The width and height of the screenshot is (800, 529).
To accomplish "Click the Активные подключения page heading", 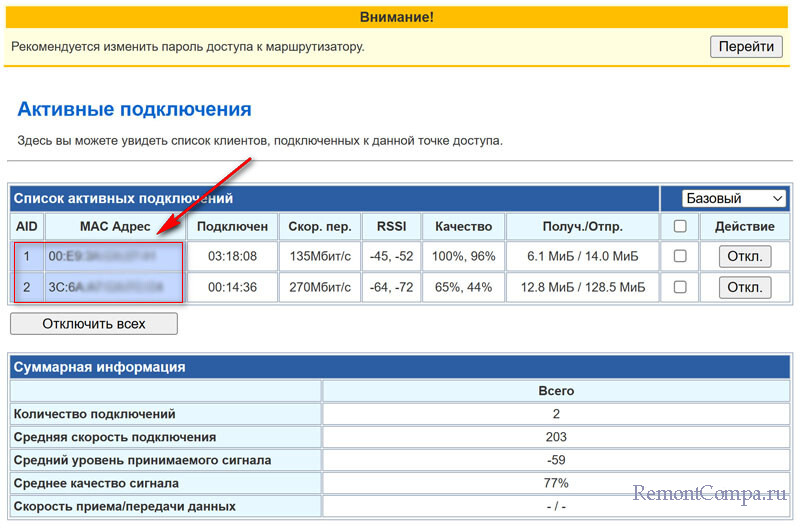I will 134,109.
